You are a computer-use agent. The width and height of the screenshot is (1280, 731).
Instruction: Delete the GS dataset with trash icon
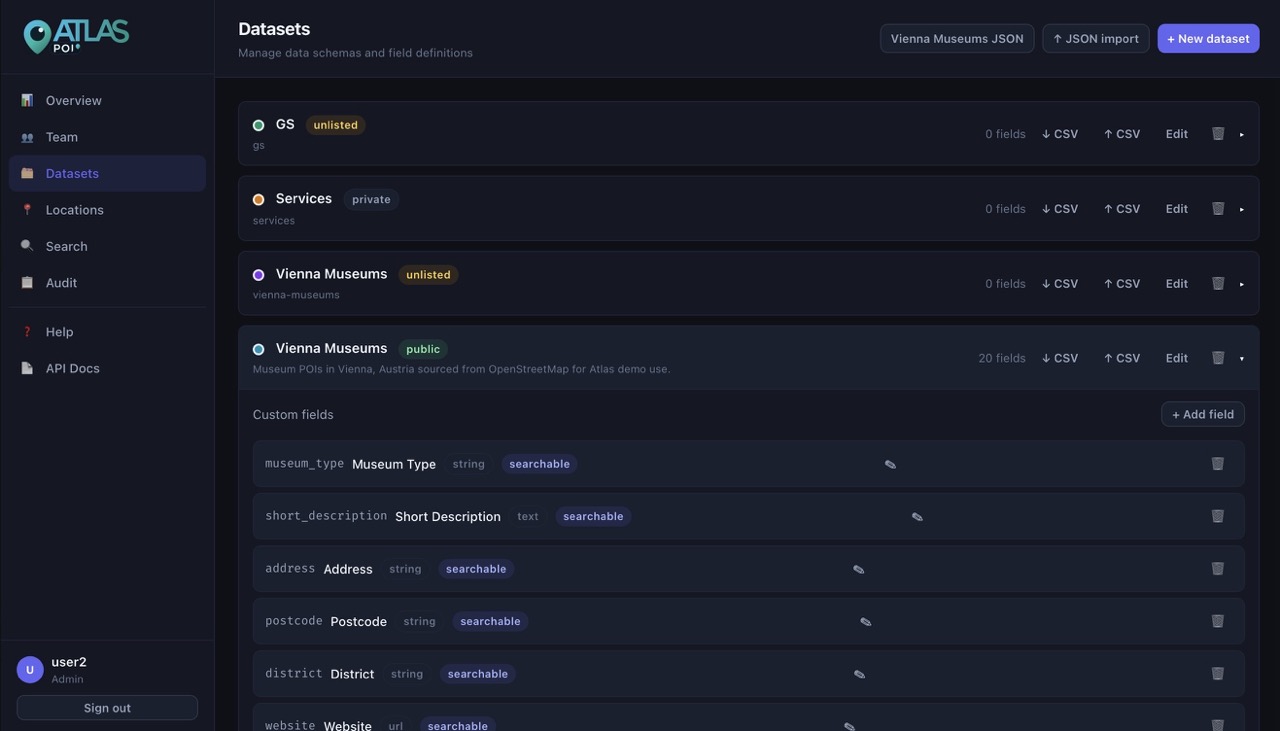coord(1218,133)
